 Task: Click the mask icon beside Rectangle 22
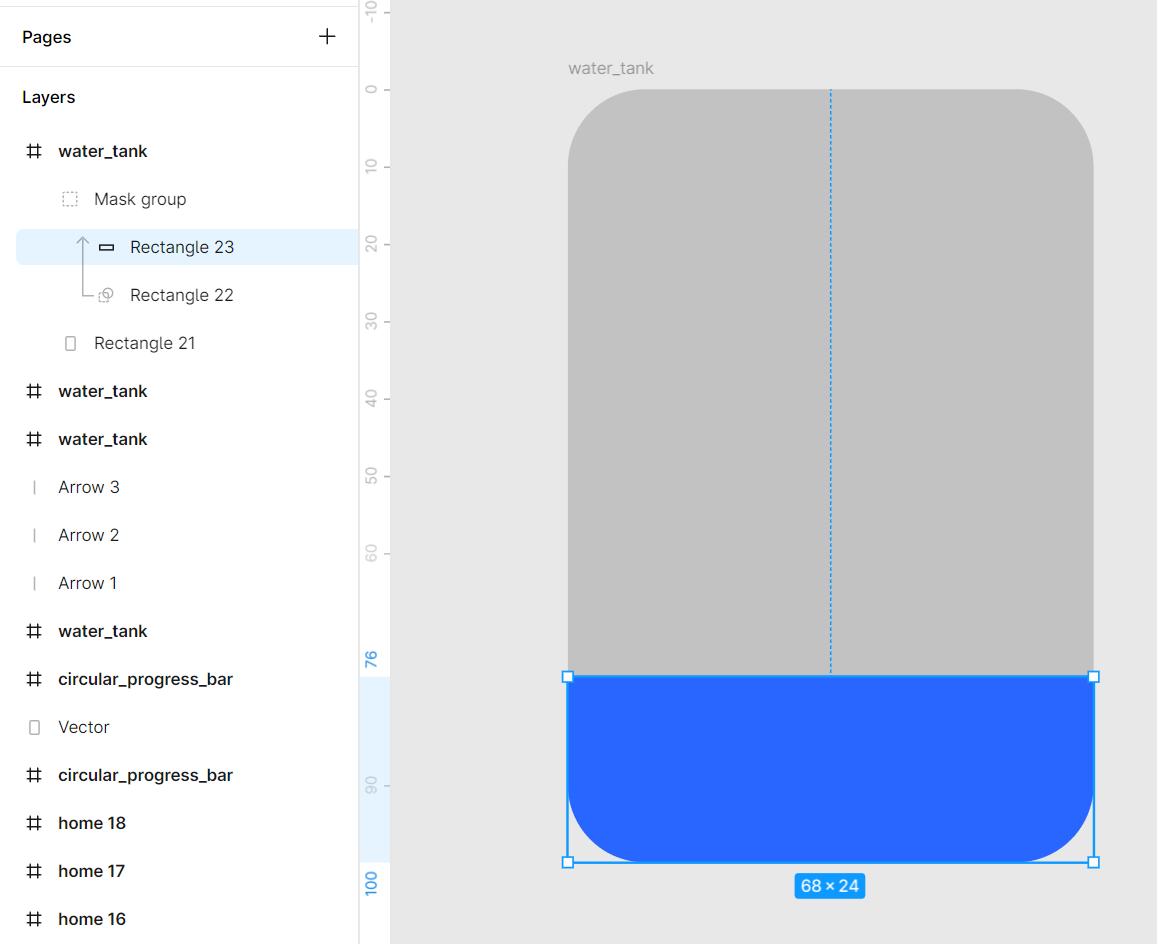coord(106,295)
